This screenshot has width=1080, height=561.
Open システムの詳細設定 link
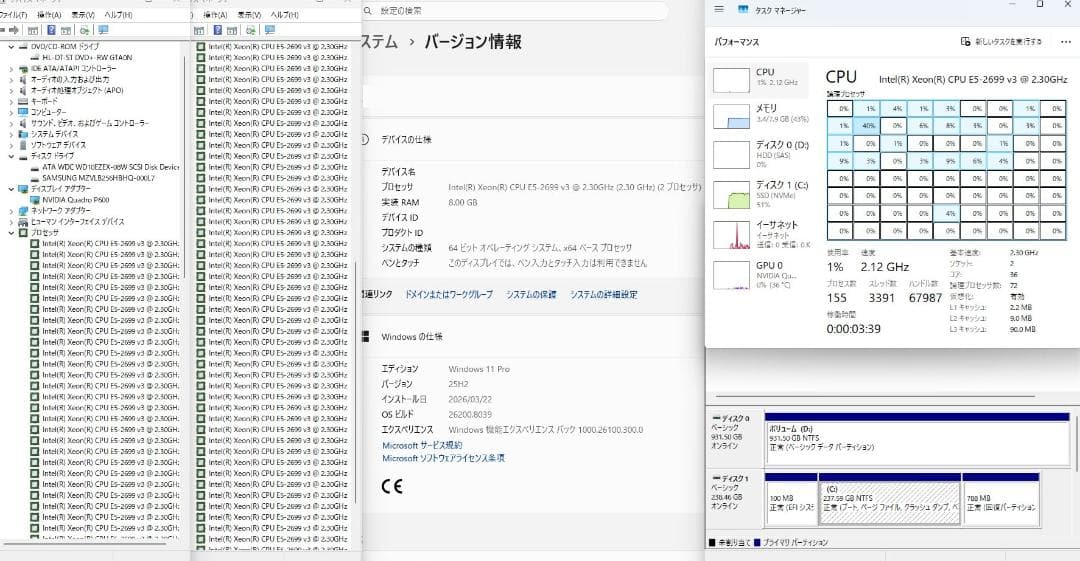pos(604,294)
